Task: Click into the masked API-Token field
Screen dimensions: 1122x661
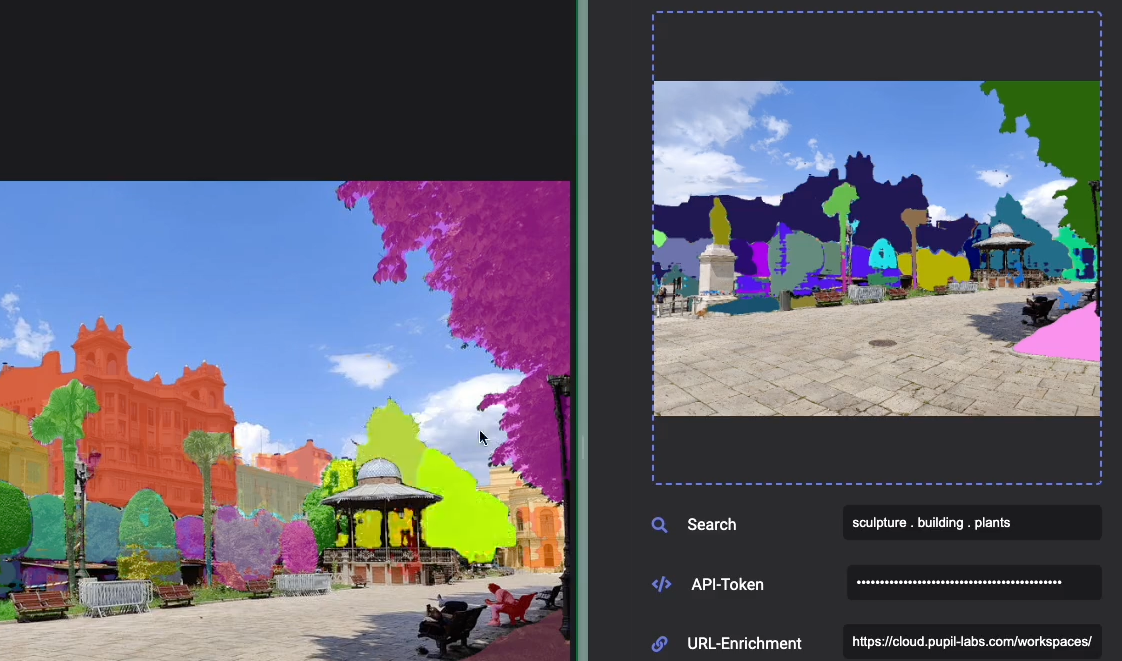Action: (973, 583)
